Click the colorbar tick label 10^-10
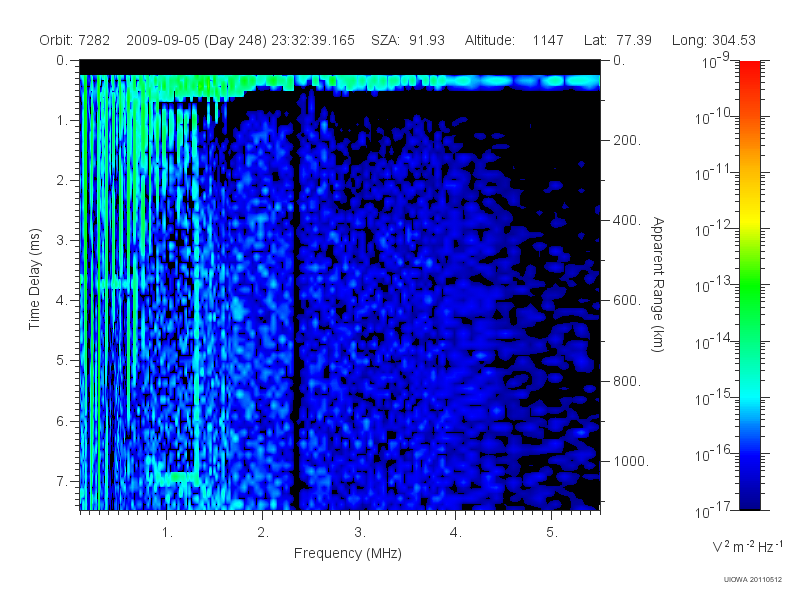Image resolution: width=800 pixels, height=600 pixels. click(x=714, y=117)
